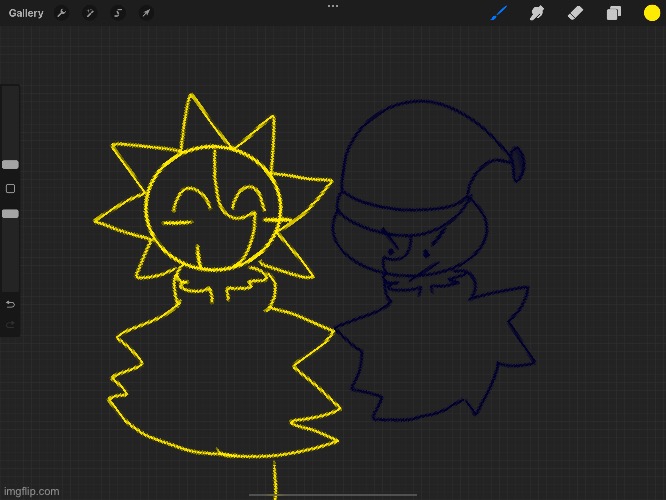Undo the last stroke

click(x=10, y=304)
